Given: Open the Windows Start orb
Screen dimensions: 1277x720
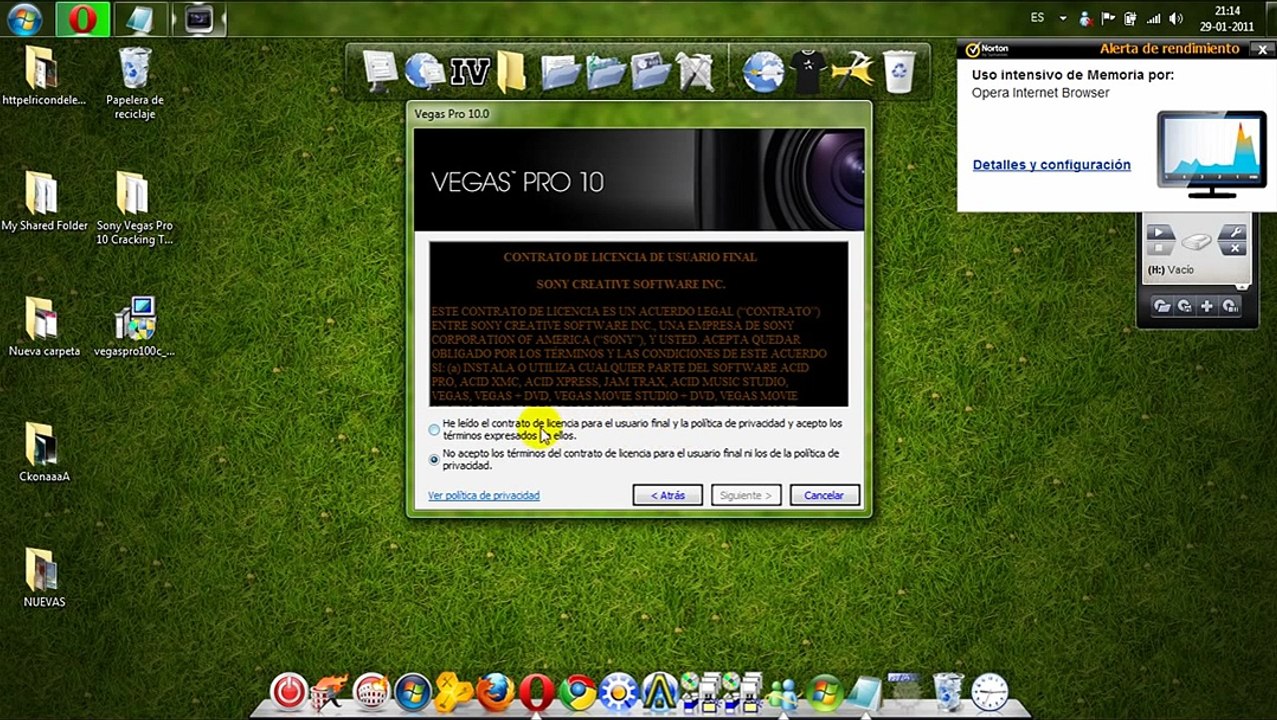Looking at the screenshot, I should click(23, 19).
